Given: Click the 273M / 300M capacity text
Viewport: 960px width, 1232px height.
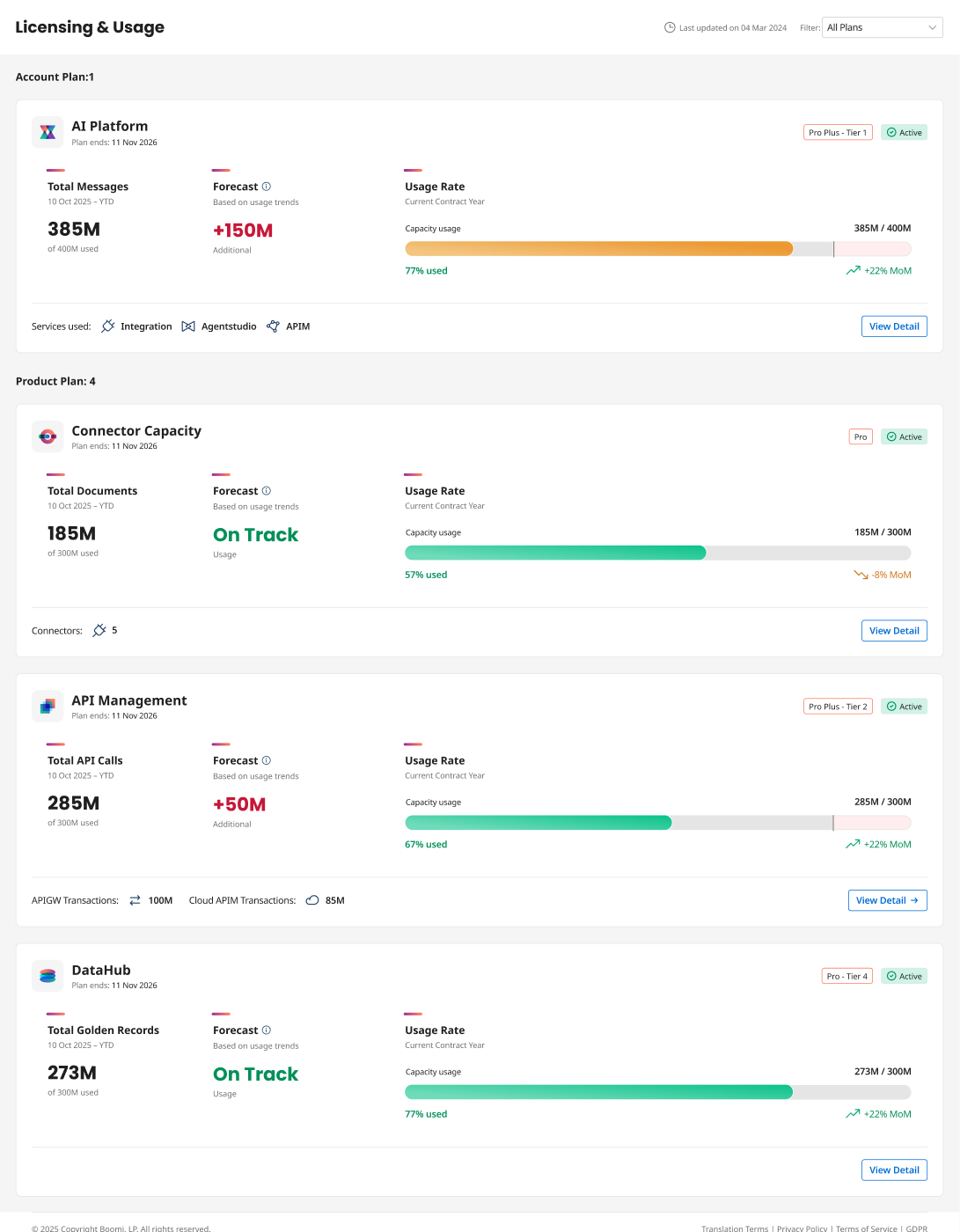Looking at the screenshot, I should (883, 1072).
